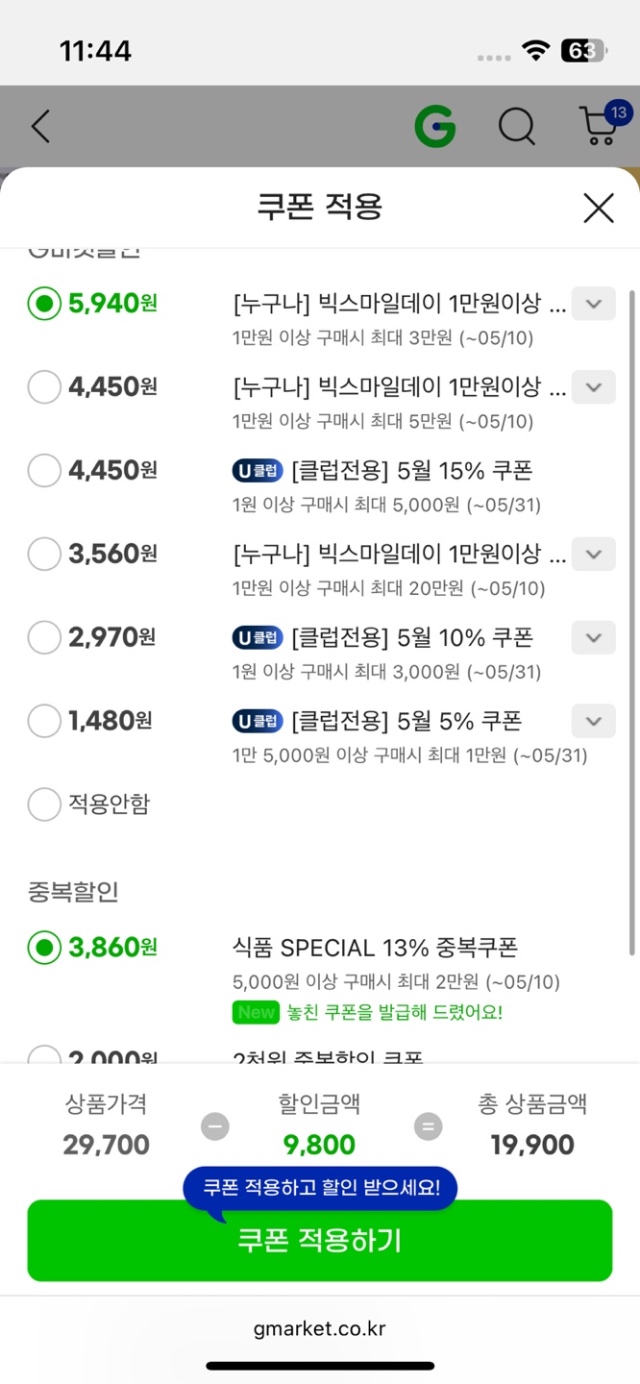
Task: Expand the 클럽전용 5월 10% 쿠폰 details
Action: (593, 637)
